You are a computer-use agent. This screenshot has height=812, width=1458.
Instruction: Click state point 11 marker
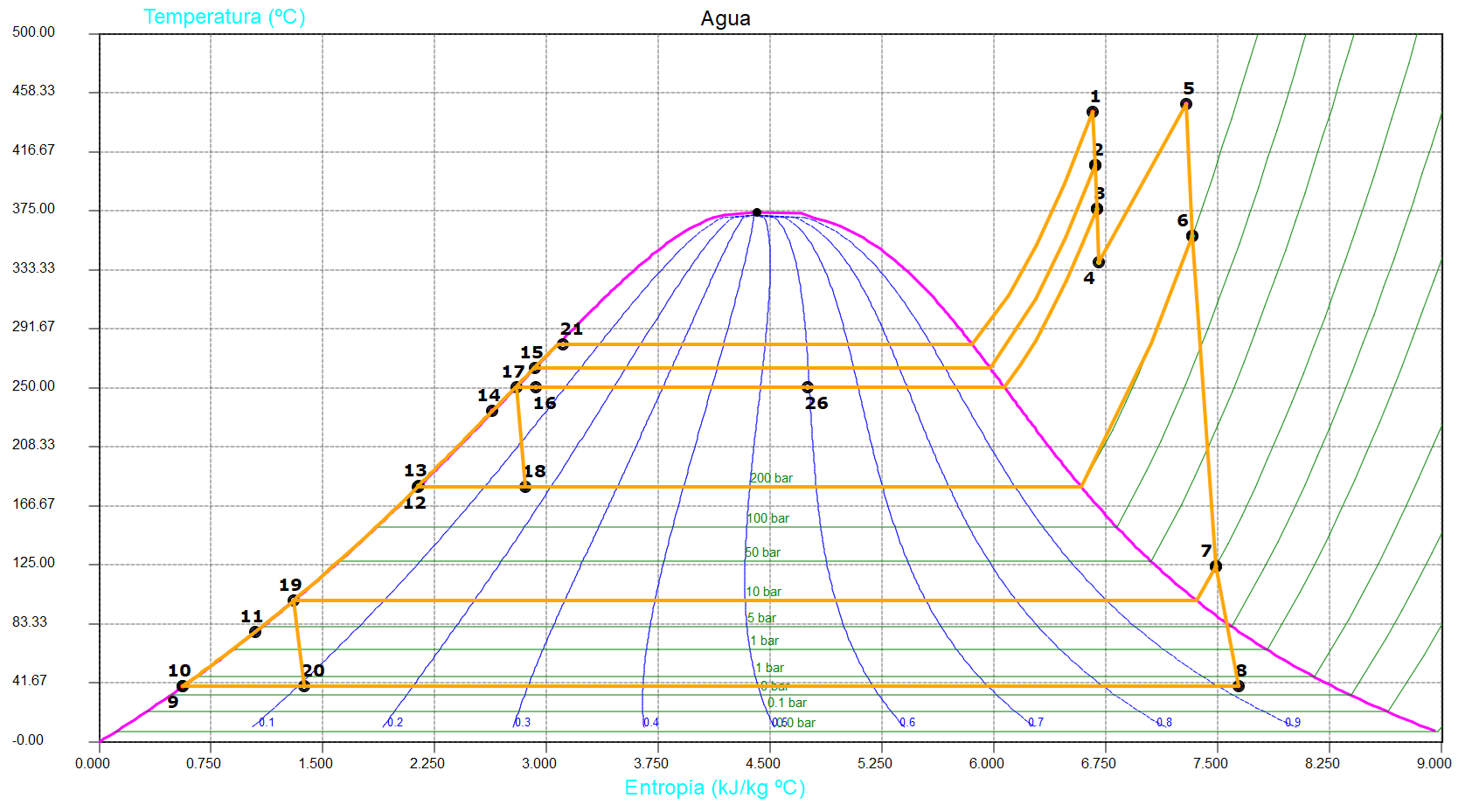[x=254, y=632]
